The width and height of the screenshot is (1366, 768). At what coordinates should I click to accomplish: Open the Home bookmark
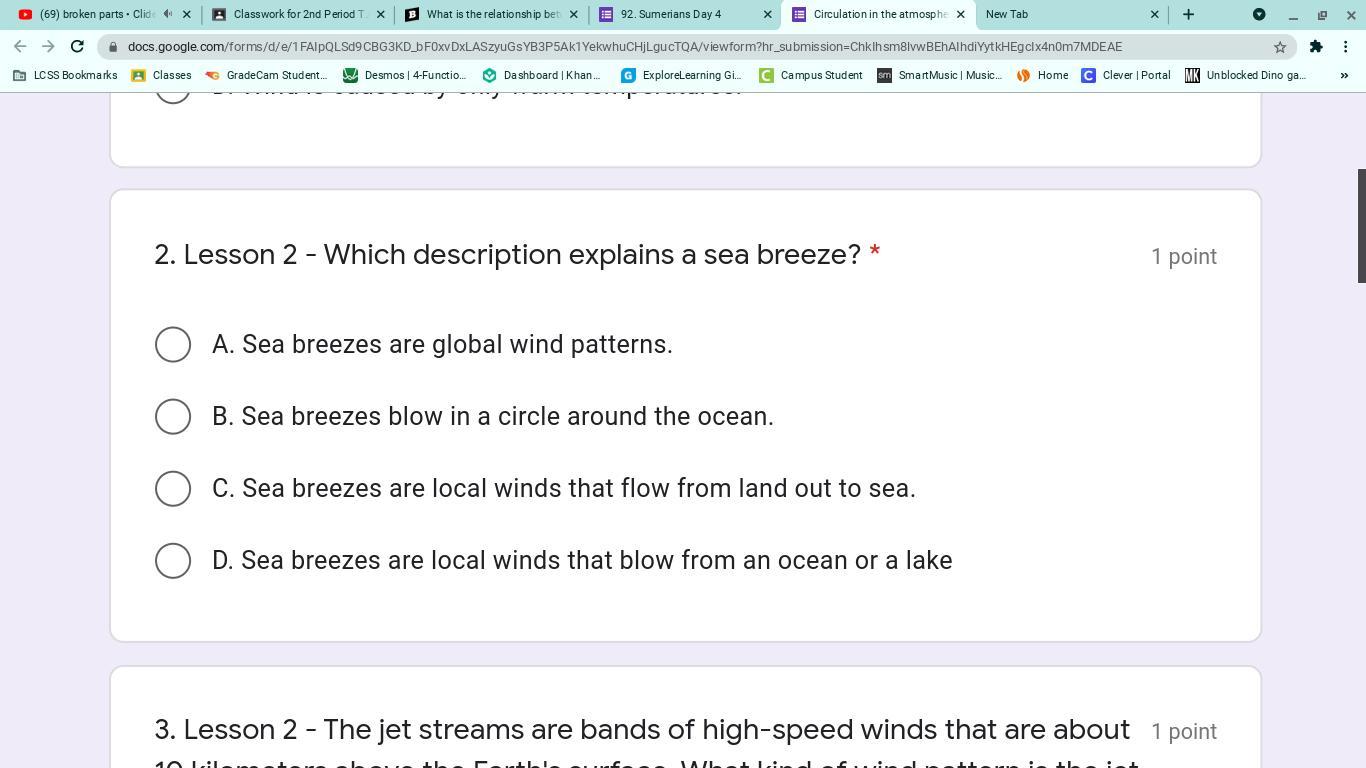pos(1043,75)
